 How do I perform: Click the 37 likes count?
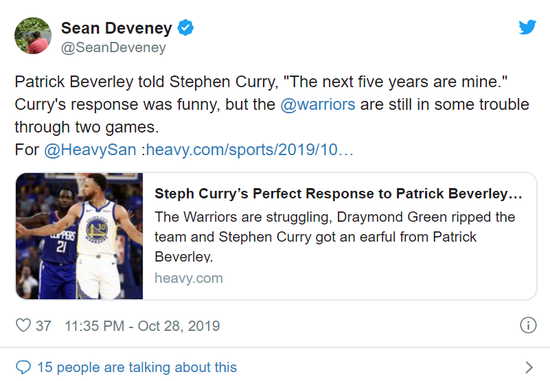(x=43, y=326)
